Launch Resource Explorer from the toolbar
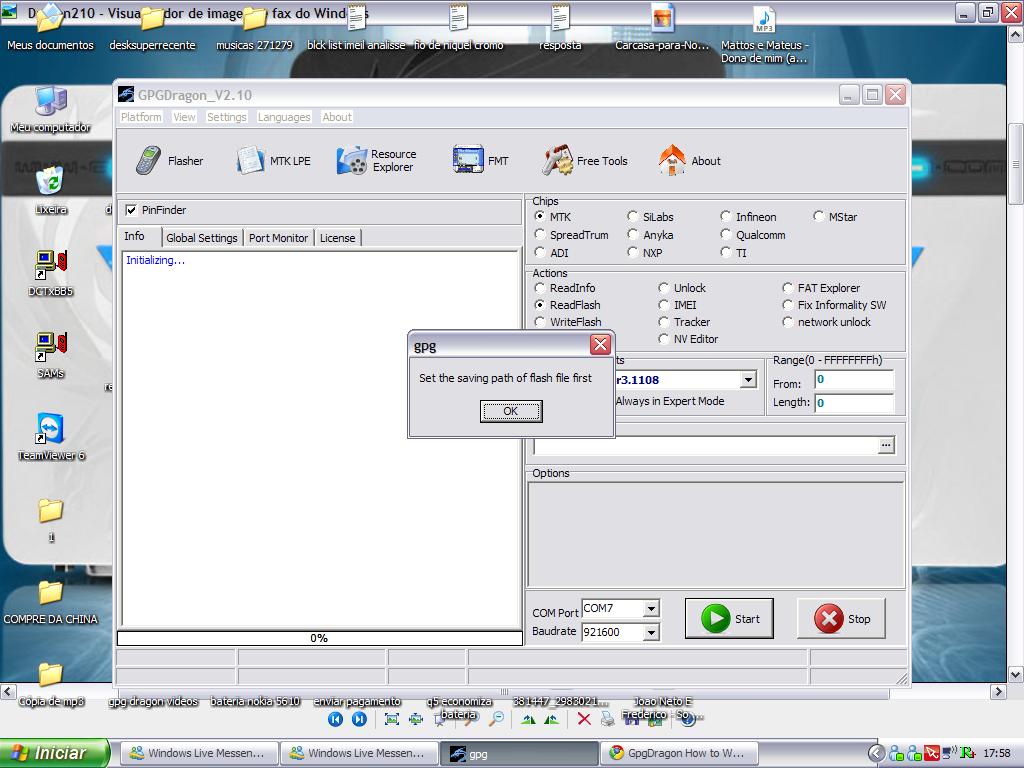The width and height of the screenshot is (1024, 768). (377, 161)
